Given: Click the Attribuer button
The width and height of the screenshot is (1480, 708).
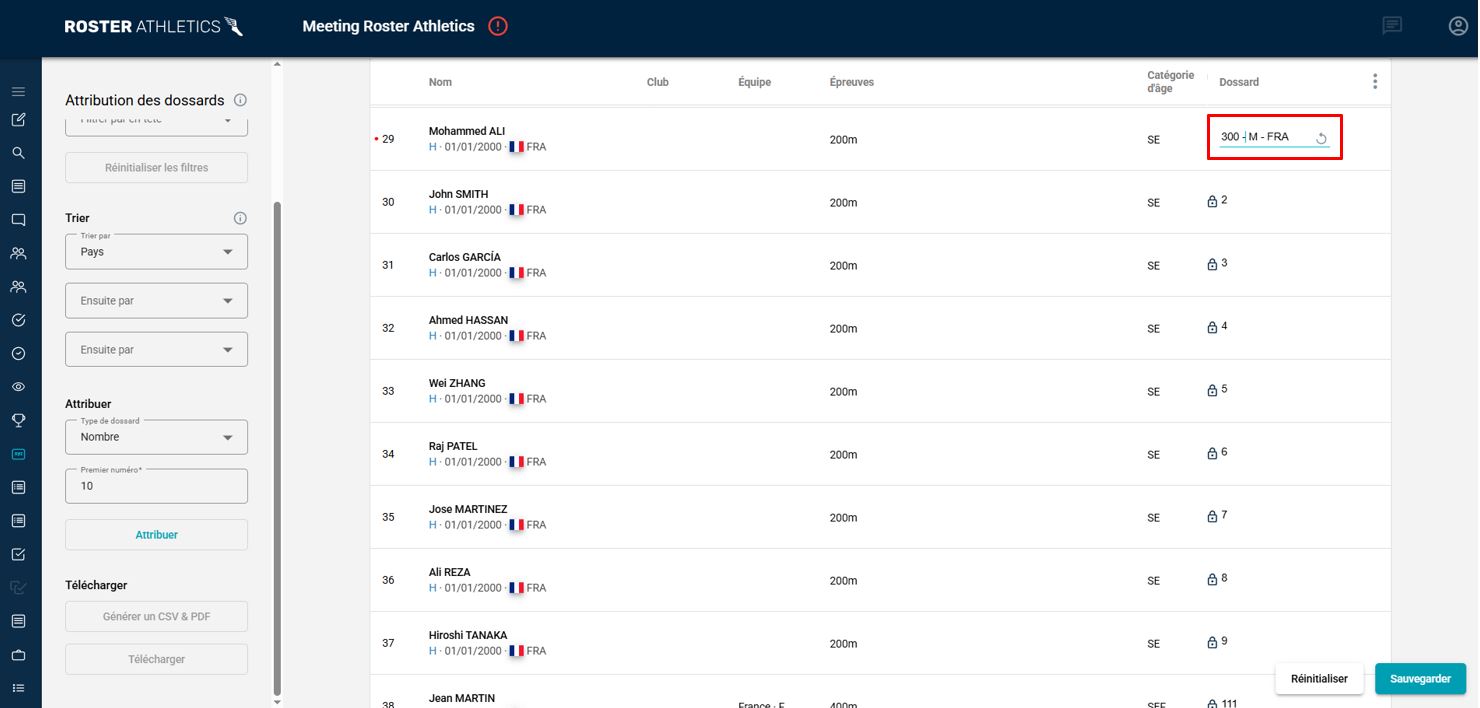Looking at the screenshot, I should (156, 535).
